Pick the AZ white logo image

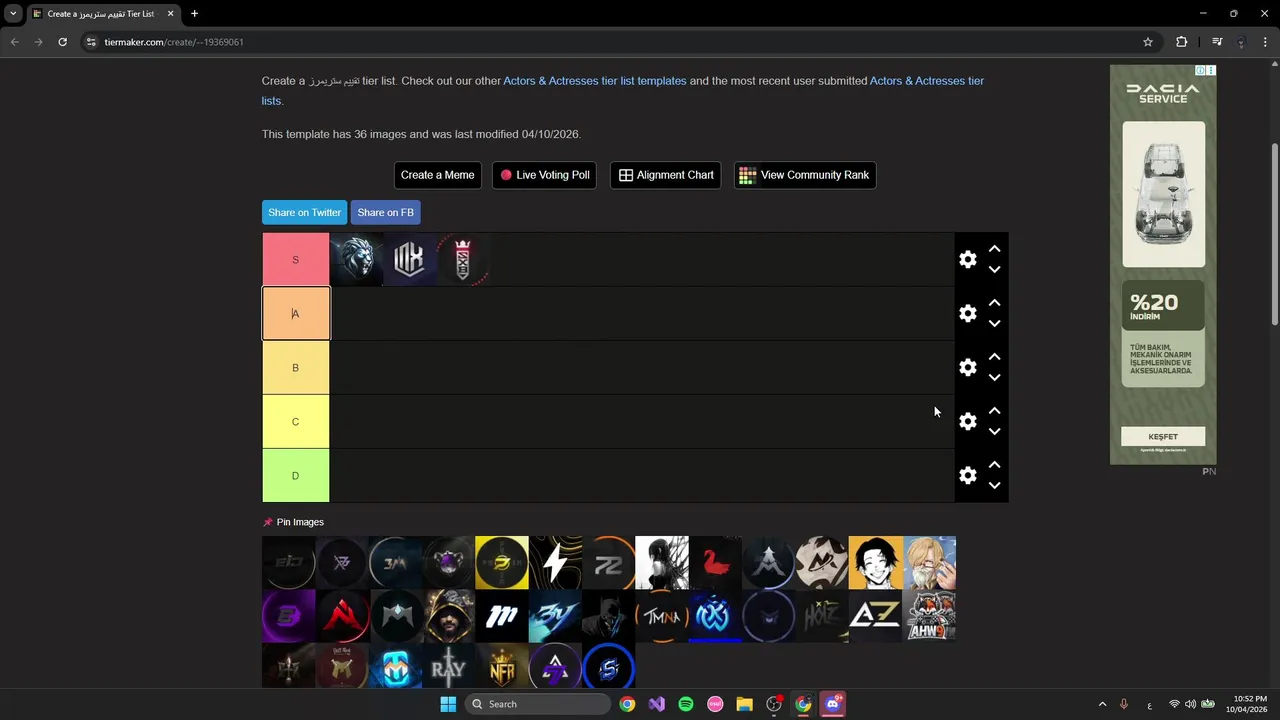(x=875, y=616)
